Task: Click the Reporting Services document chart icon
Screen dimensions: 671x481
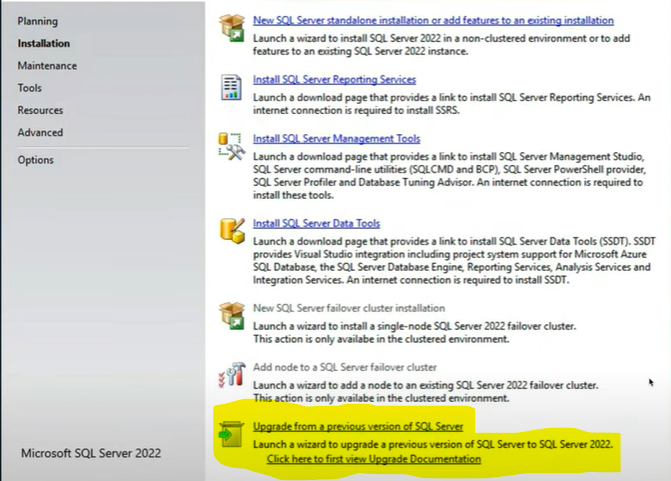Action: coord(231,87)
